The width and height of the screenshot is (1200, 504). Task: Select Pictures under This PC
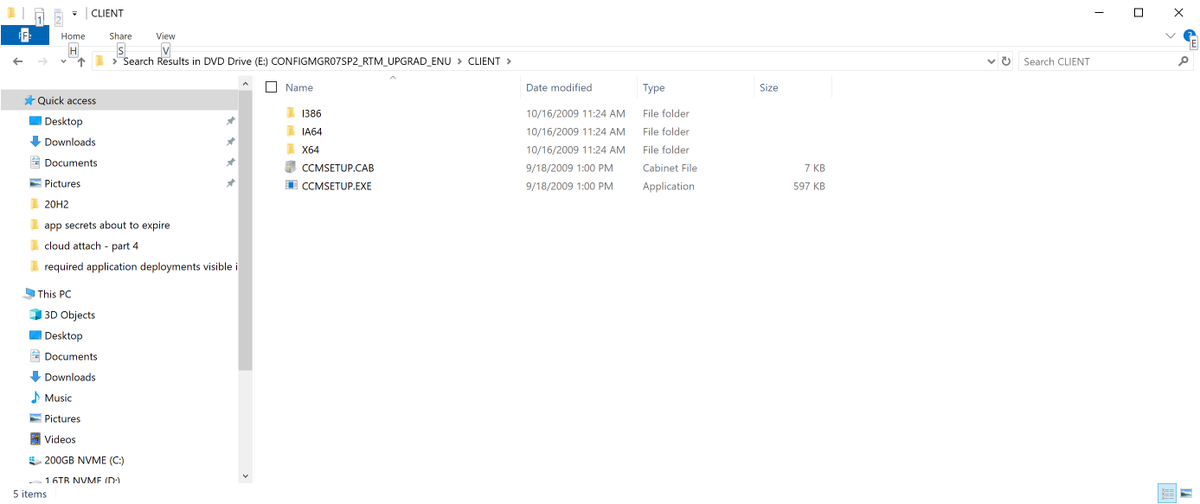tap(62, 419)
